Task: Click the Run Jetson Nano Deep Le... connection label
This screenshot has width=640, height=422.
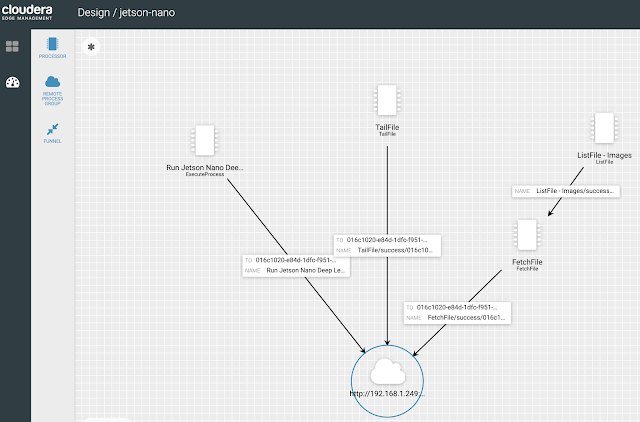Action: pyautogui.click(x=296, y=266)
